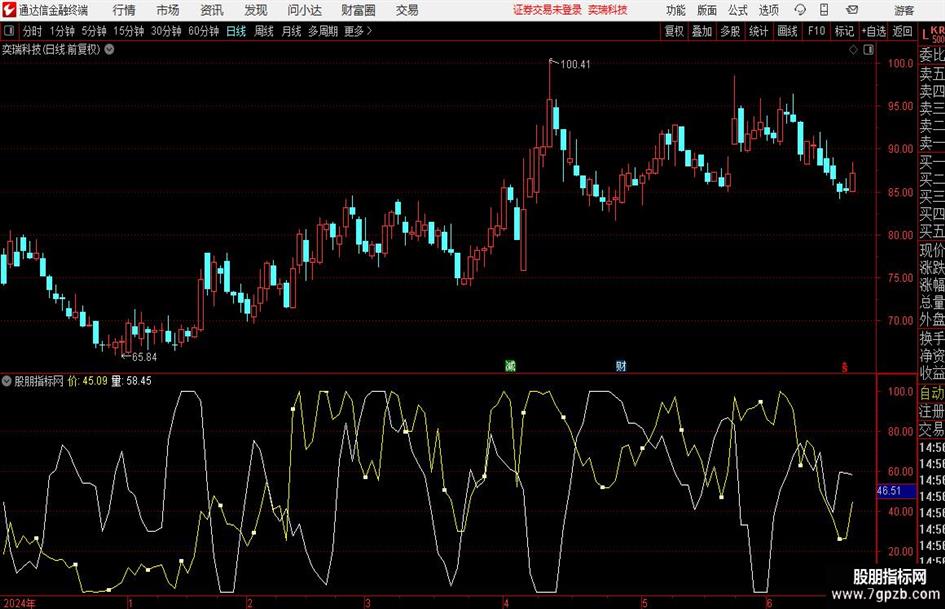This screenshot has height=609, width=945.
Task: Click the 量: 58.45 indicator value
Action: (x=131, y=380)
